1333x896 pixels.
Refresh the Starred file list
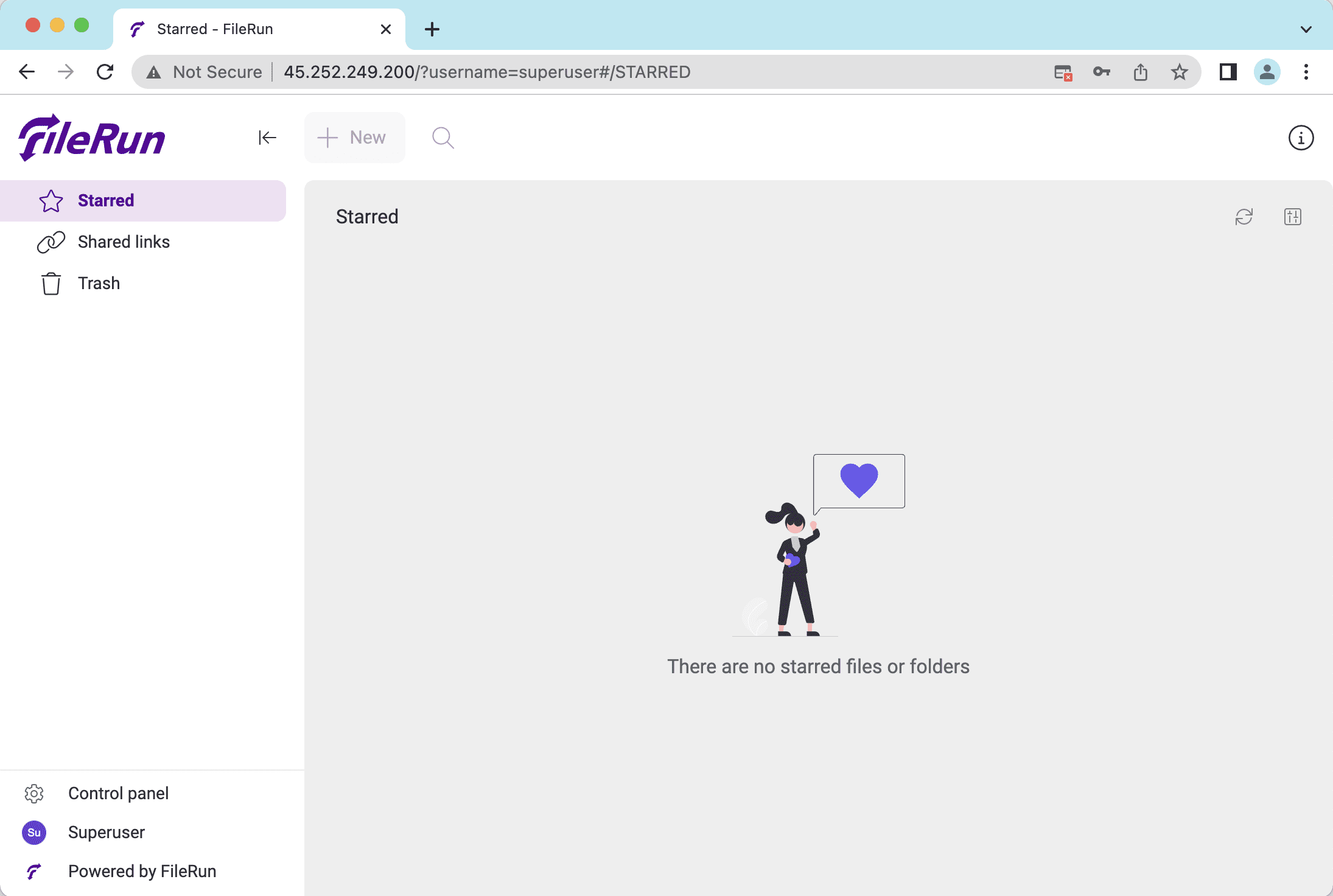[x=1244, y=217]
